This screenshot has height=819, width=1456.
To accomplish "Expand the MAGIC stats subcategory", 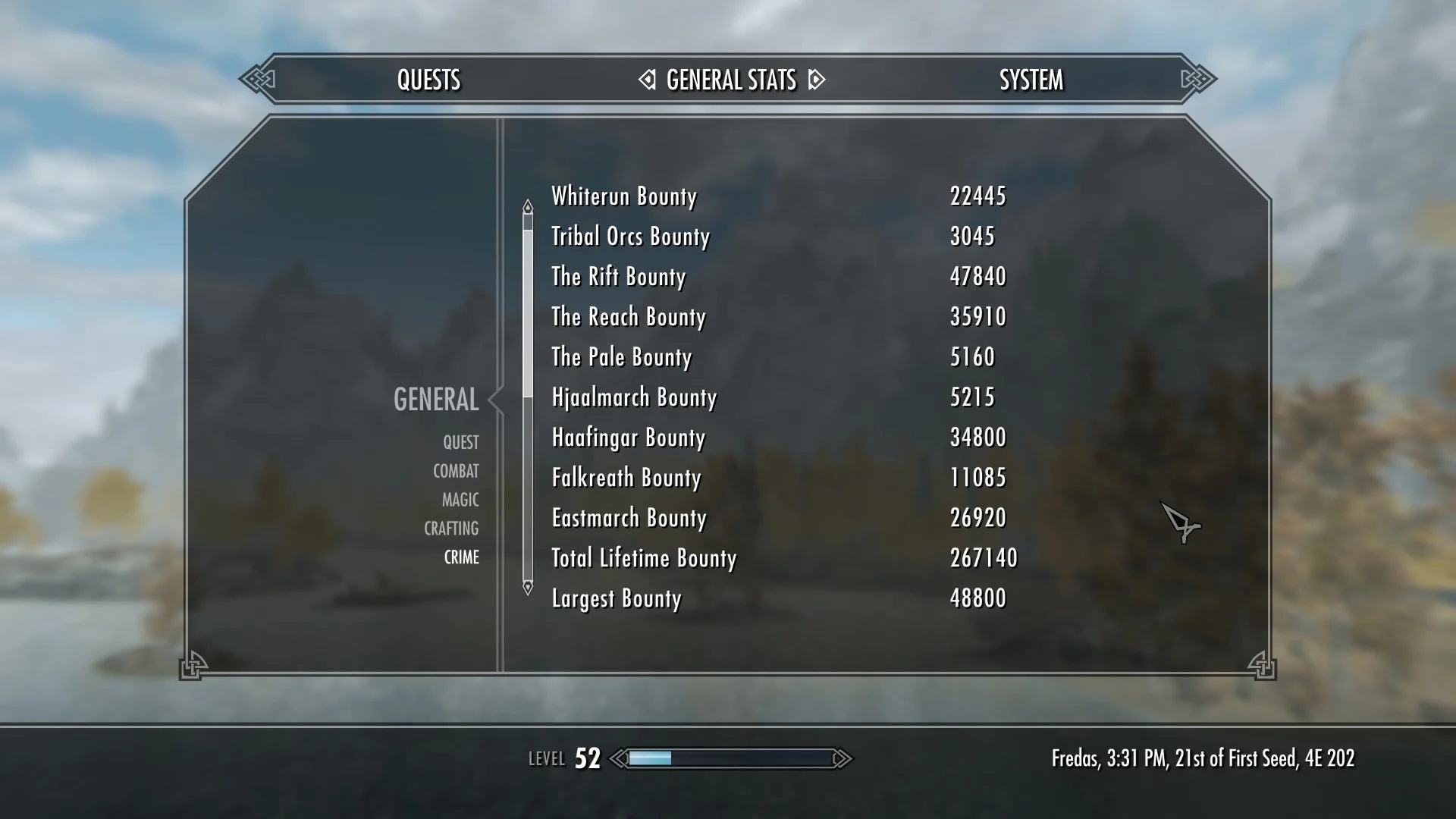I will pos(459,498).
